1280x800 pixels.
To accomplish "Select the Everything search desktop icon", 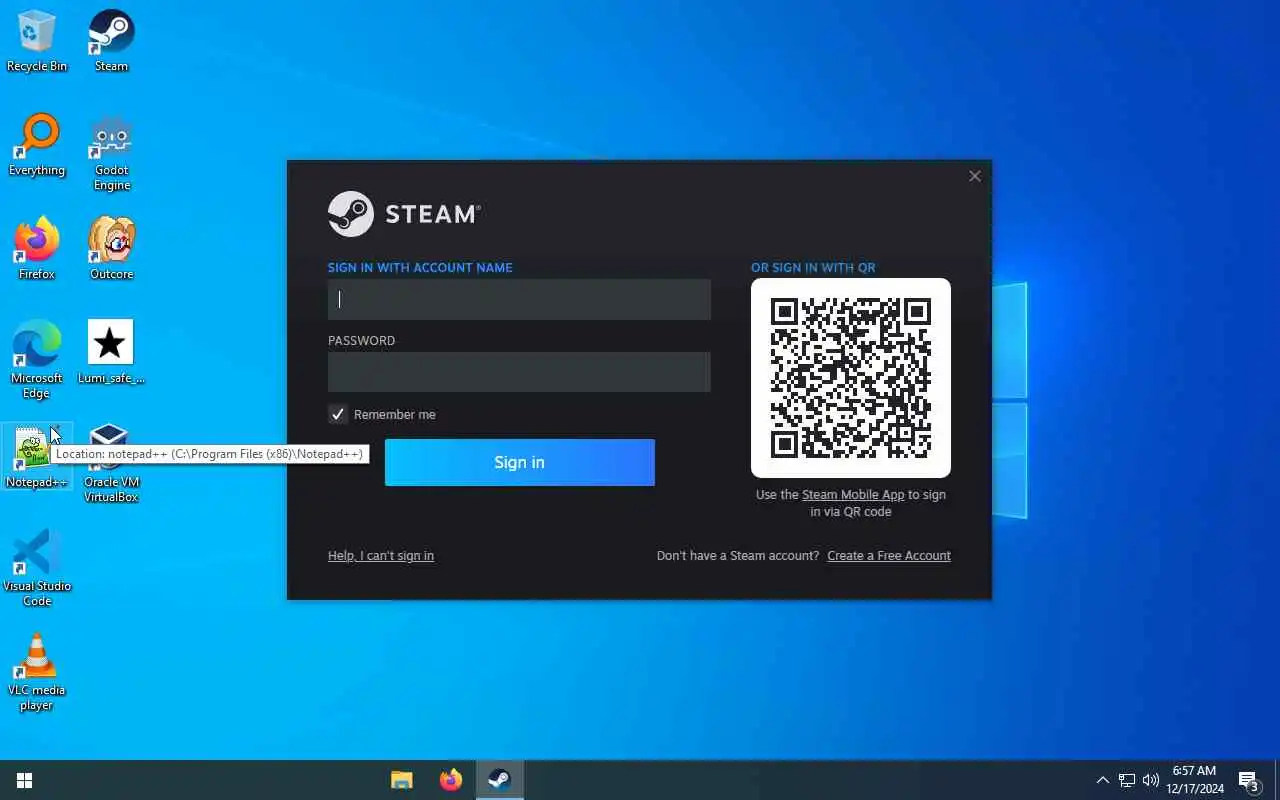I will pyautogui.click(x=37, y=145).
